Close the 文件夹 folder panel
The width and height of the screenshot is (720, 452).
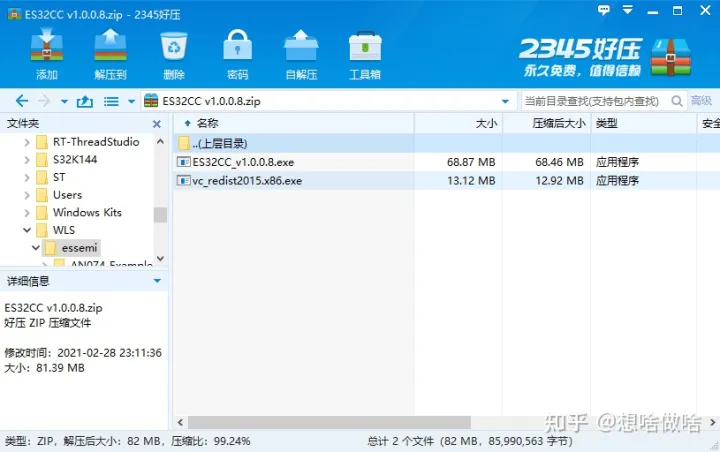[157, 124]
